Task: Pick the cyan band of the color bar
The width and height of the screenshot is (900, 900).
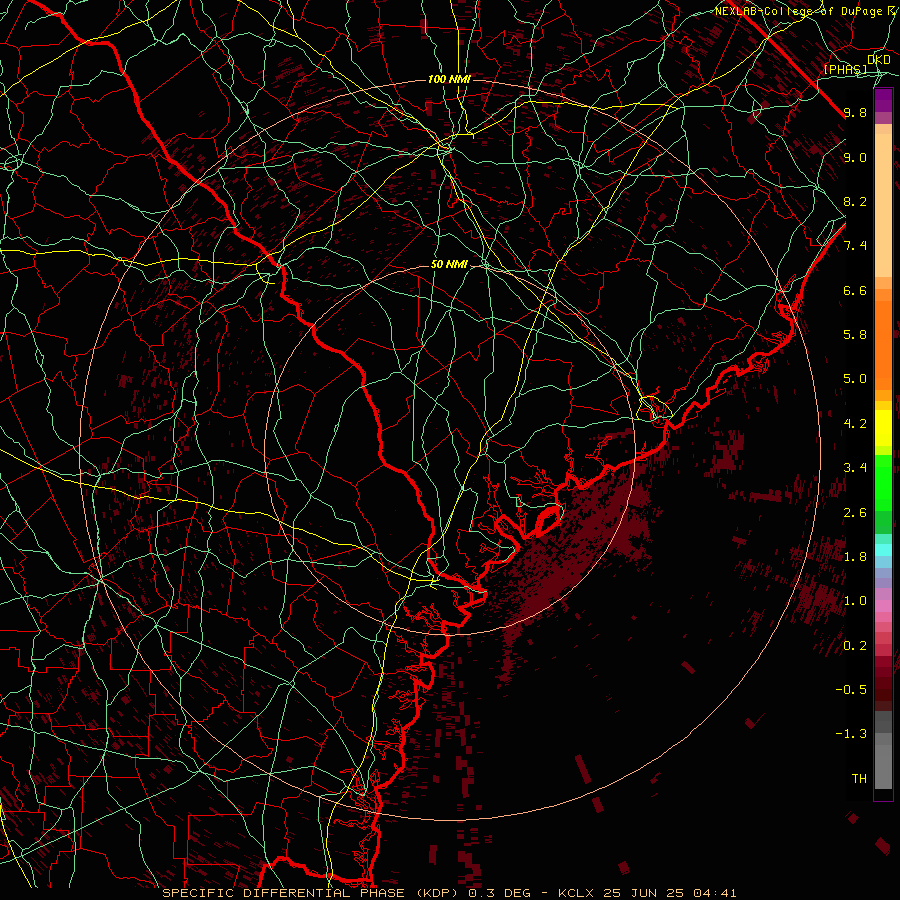Action: click(883, 550)
